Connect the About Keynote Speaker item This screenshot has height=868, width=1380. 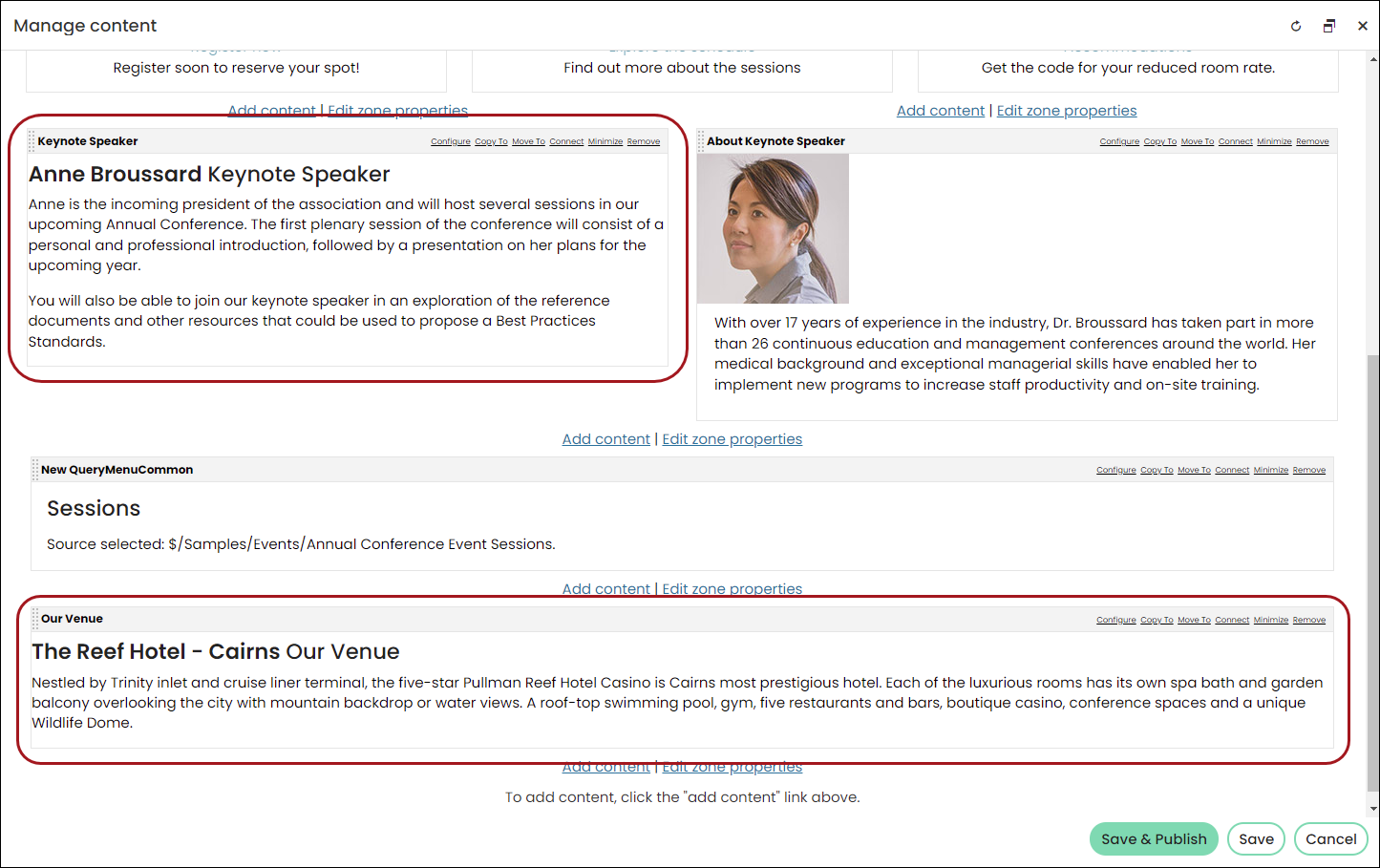(1236, 141)
